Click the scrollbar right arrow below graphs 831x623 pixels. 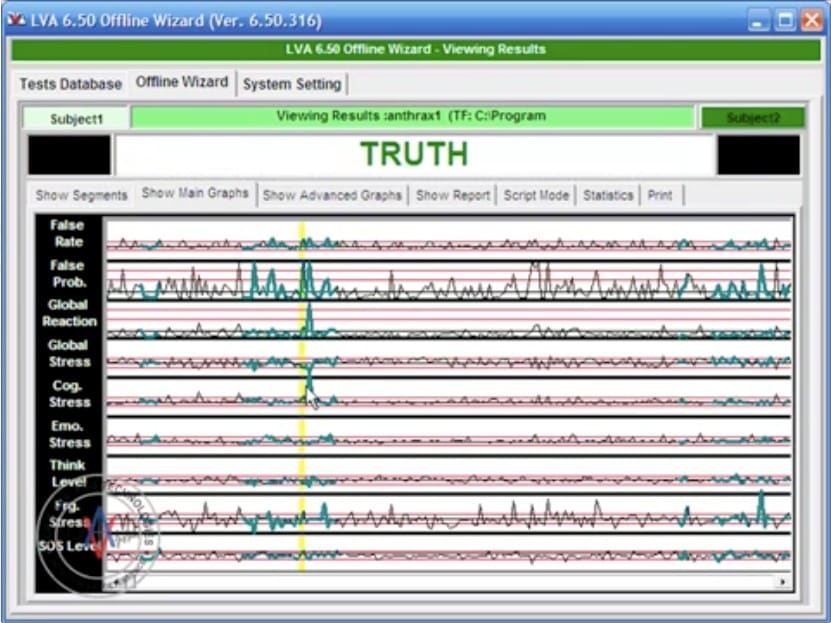tap(781, 581)
